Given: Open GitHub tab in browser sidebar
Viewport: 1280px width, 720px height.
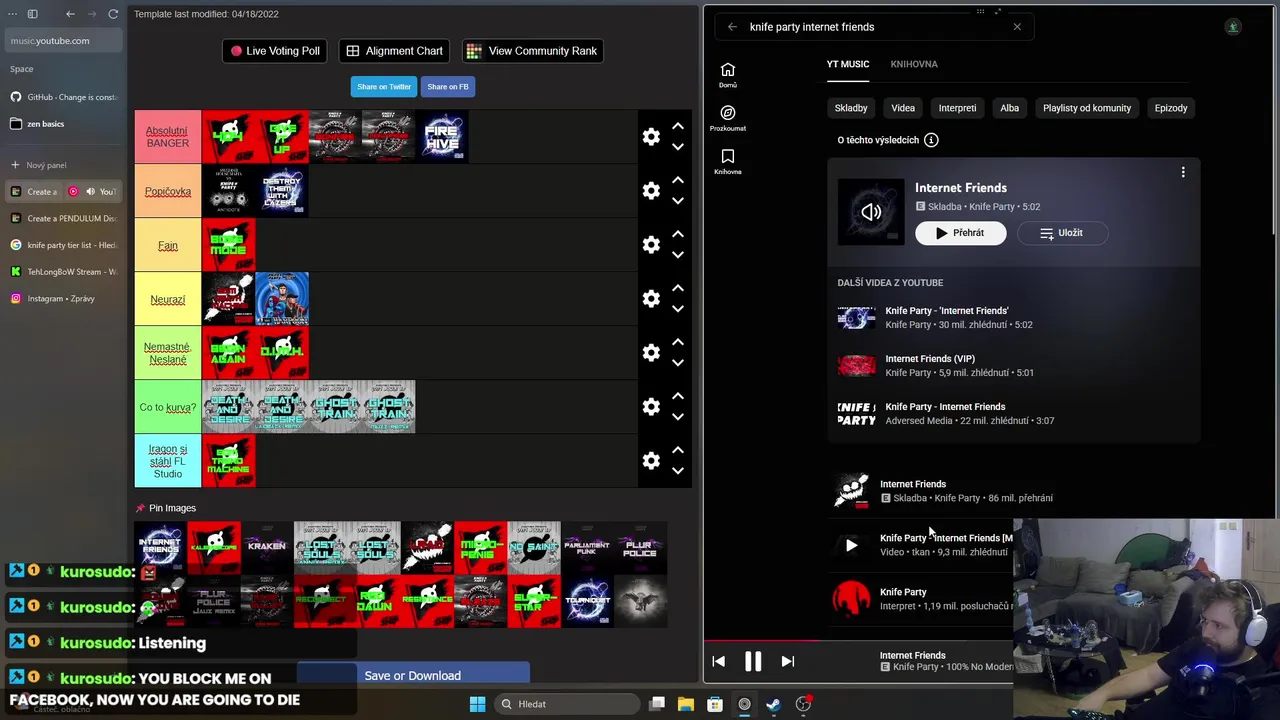Looking at the screenshot, I should click(x=63, y=97).
